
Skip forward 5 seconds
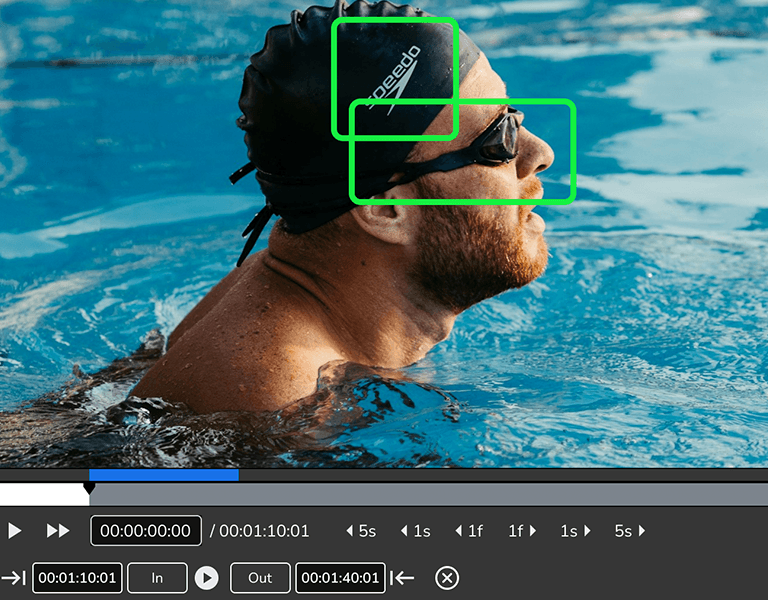click(x=630, y=531)
